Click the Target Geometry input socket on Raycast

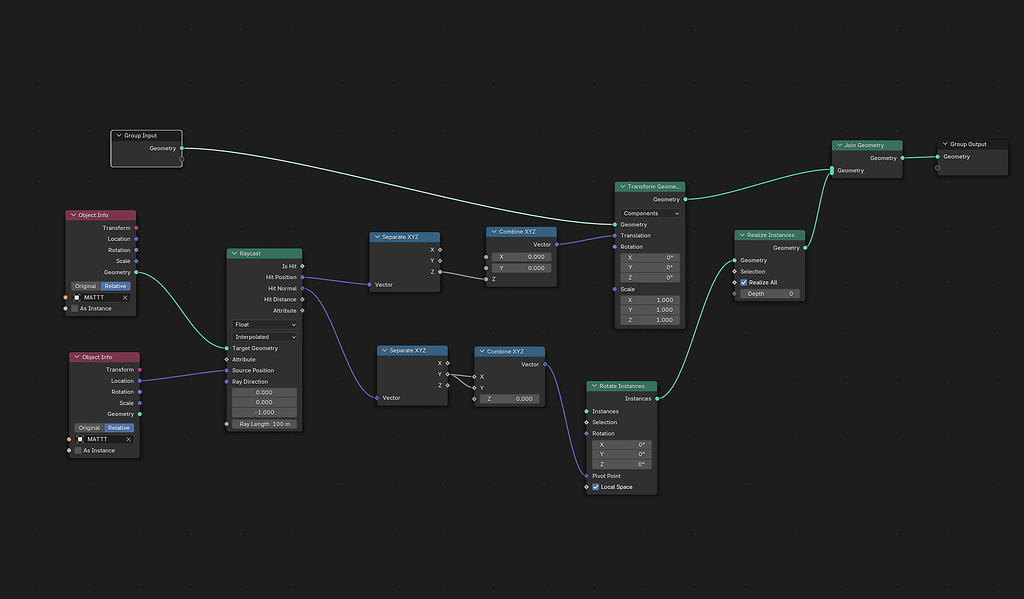(x=227, y=348)
